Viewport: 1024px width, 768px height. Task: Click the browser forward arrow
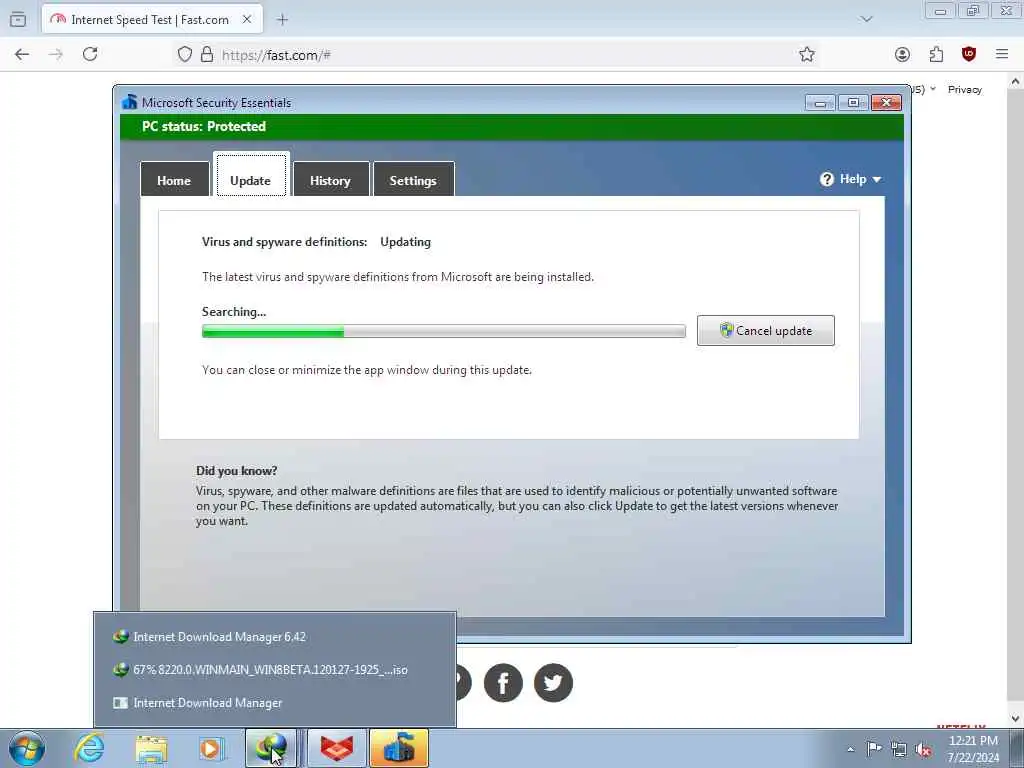(x=56, y=54)
